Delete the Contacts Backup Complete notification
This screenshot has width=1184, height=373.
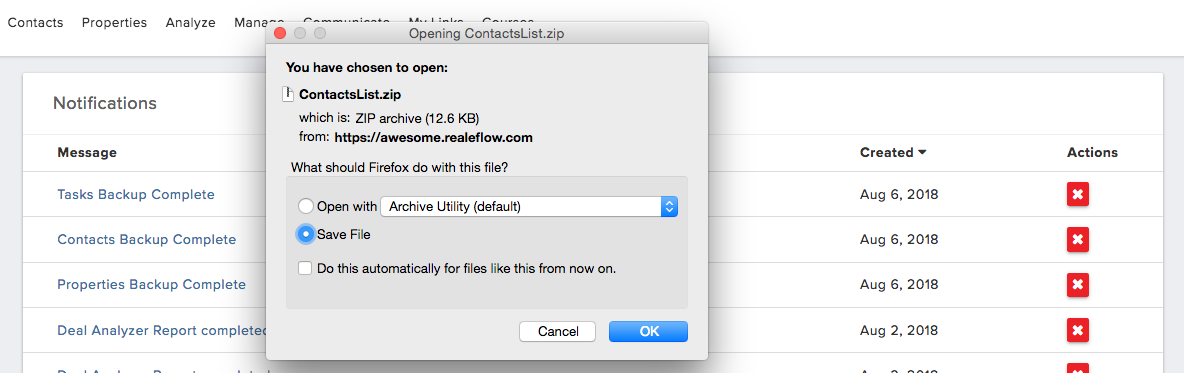tap(1078, 239)
